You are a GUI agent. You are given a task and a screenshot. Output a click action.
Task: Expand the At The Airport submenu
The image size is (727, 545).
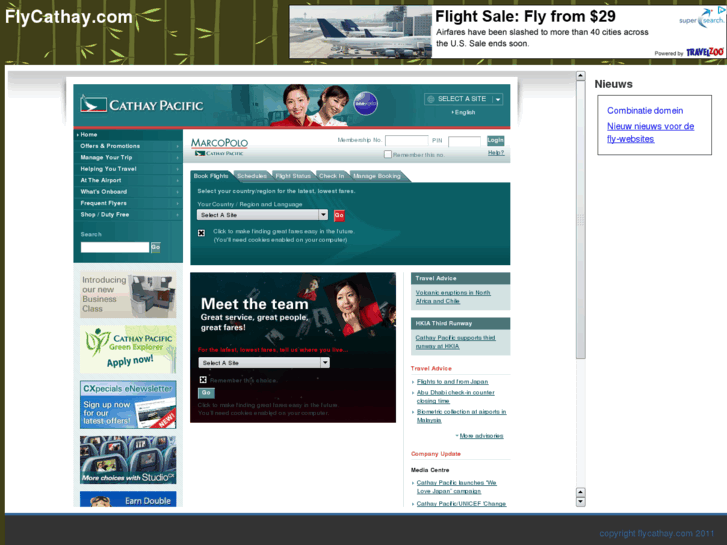(x=178, y=180)
